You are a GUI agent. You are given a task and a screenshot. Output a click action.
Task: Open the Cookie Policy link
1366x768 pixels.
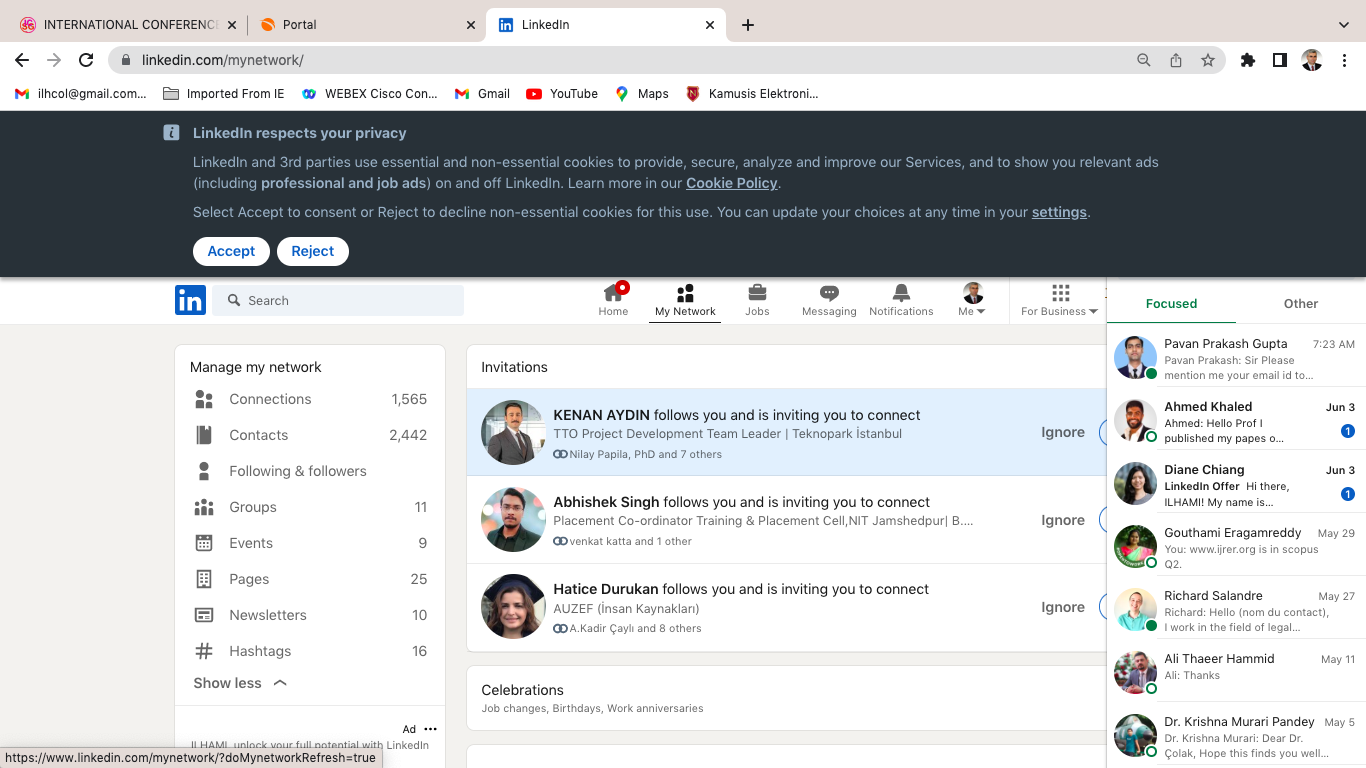point(732,183)
